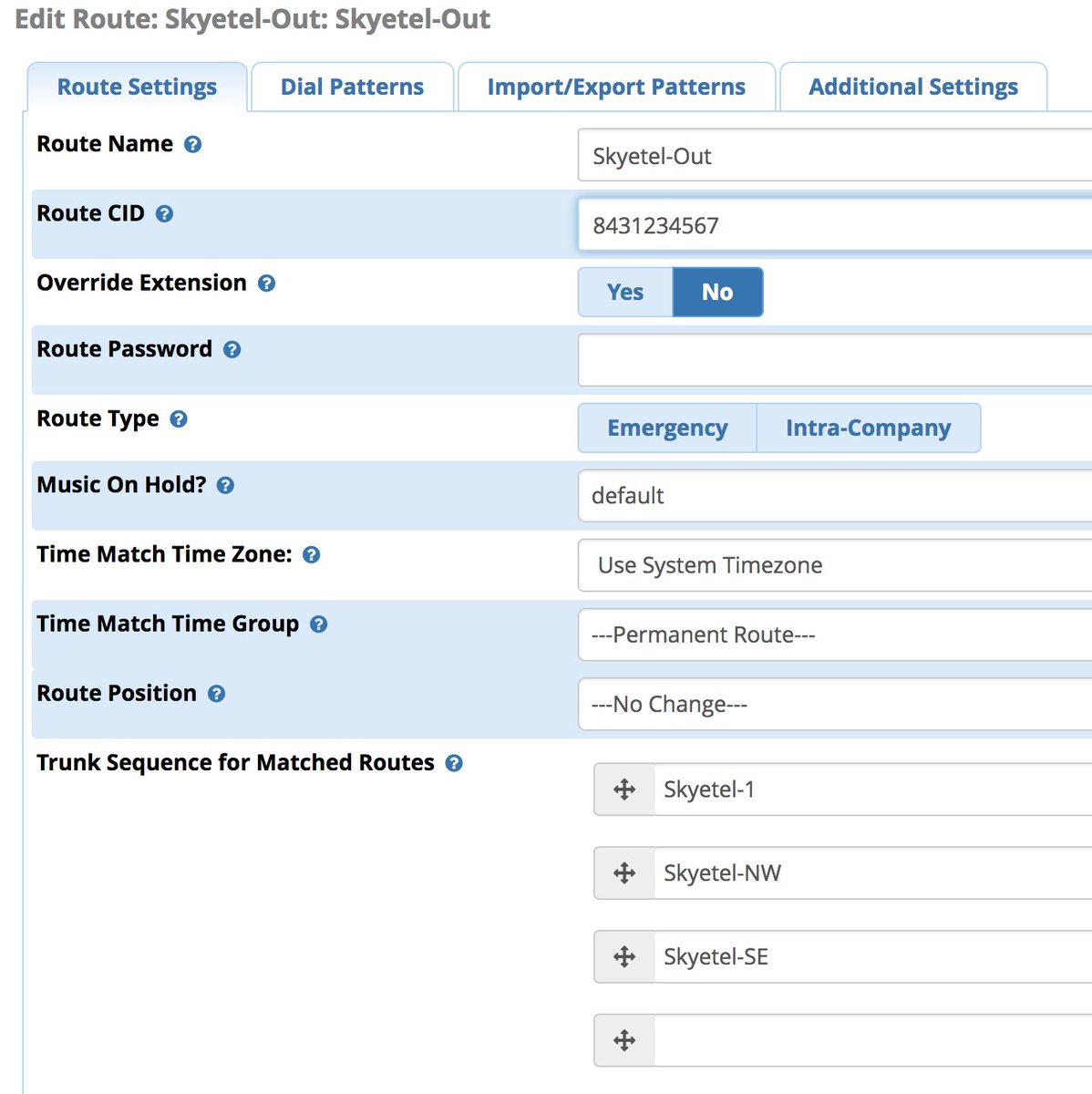This screenshot has height=1094, width=1092.
Task: Grab move handle for Skyetel-SE trunk
Action: (624, 956)
